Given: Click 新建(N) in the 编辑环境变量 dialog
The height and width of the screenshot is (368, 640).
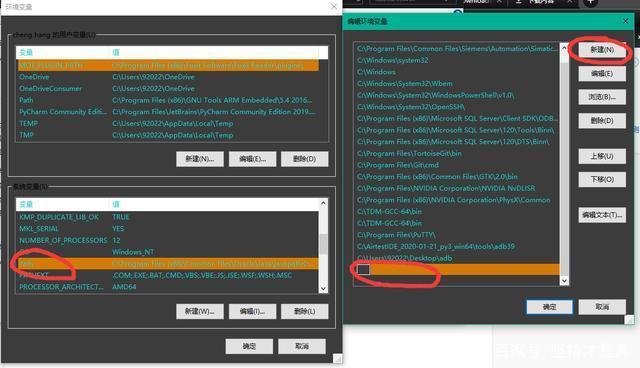Looking at the screenshot, I should [602, 50].
